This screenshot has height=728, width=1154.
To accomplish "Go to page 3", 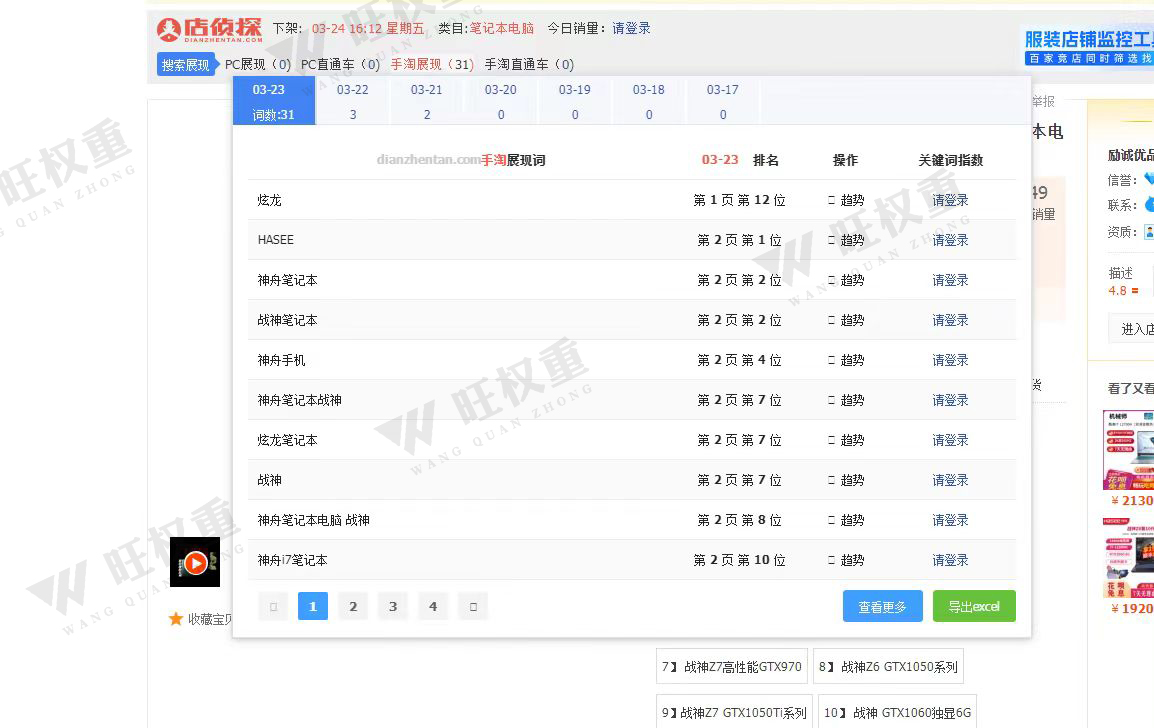I will pyautogui.click(x=393, y=607).
